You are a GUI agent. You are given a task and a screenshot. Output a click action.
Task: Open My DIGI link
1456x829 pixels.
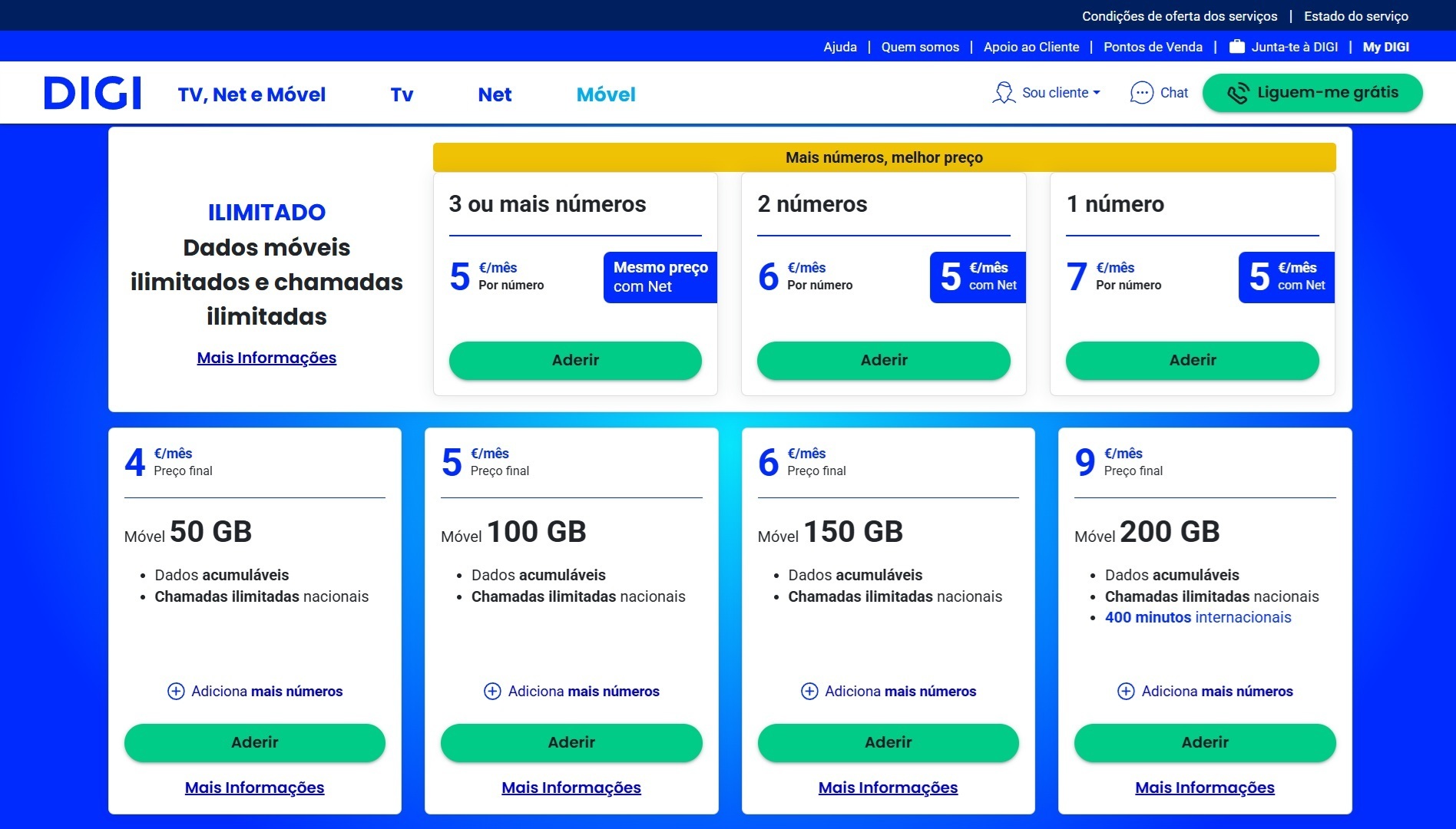pyautogui.click(x=1385, y=47)
